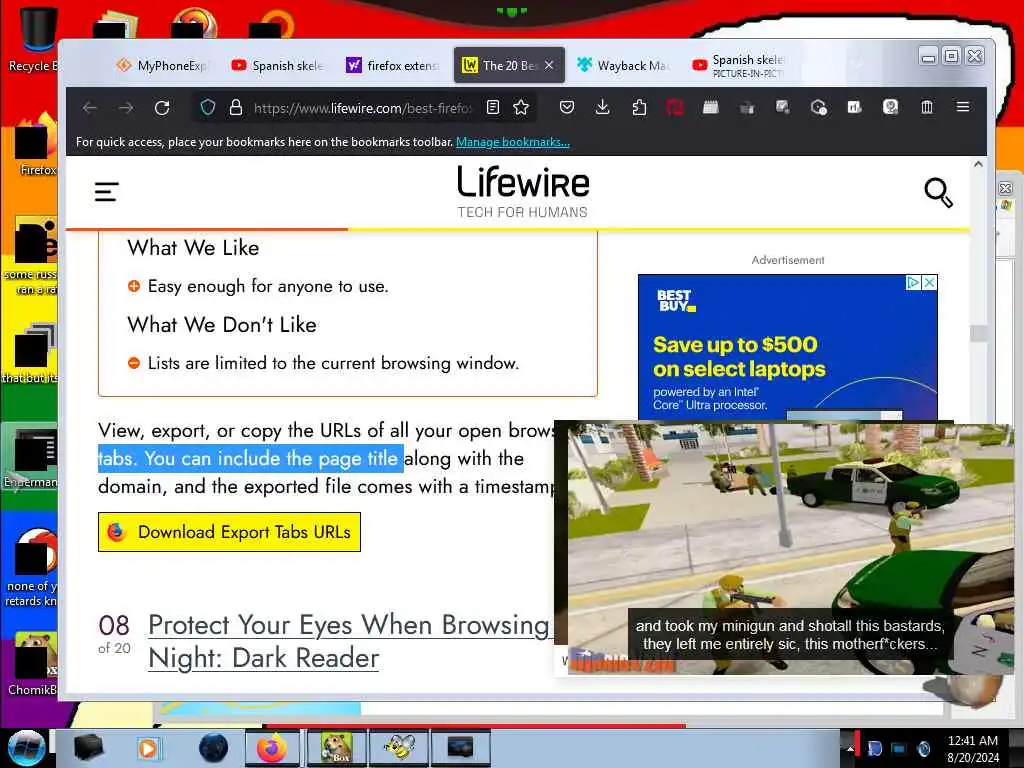Click Download Export Tabs URLs button
Screen dimensions: 1024x768
click(x=229, y=532)
